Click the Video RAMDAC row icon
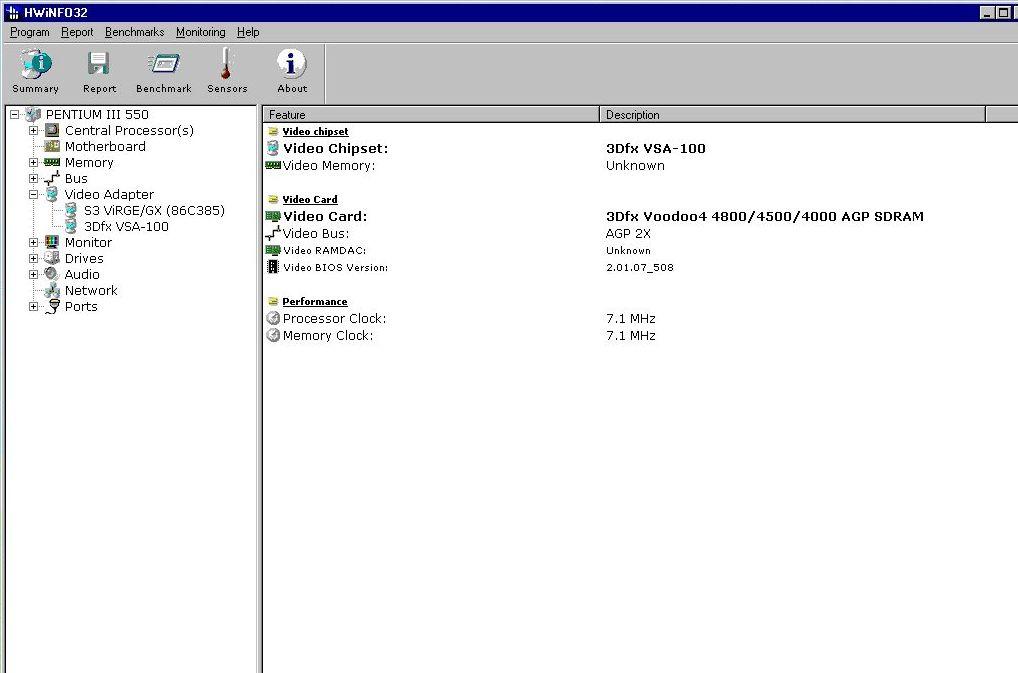The image size is (1018, 673). [273, 250]
